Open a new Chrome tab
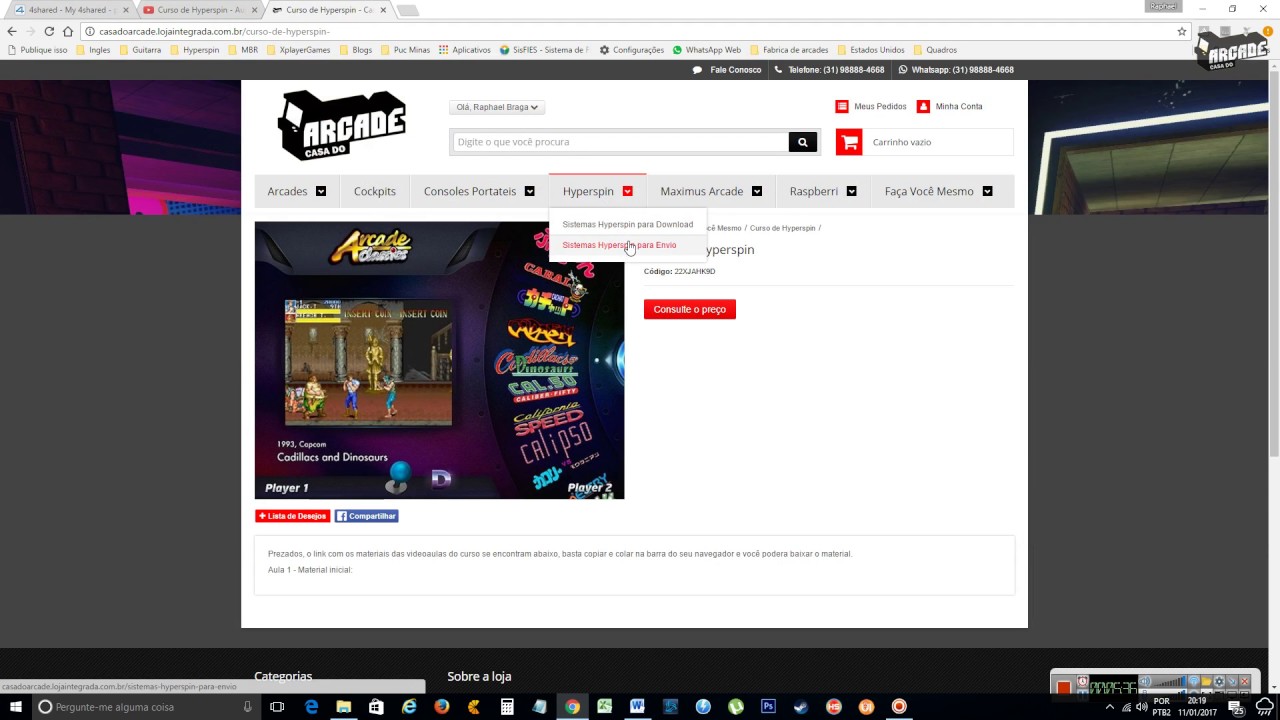 (407, 10)
